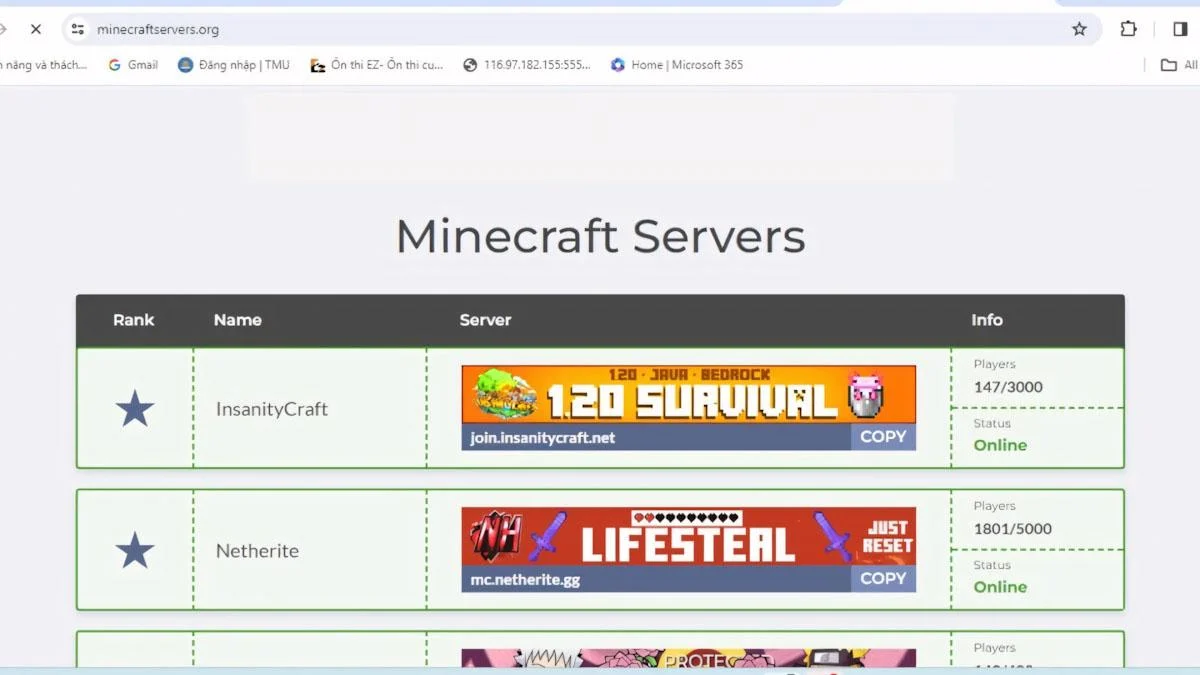Stop loading the page with the X button
Viewport: 1200px width, 675px height.
36,29
